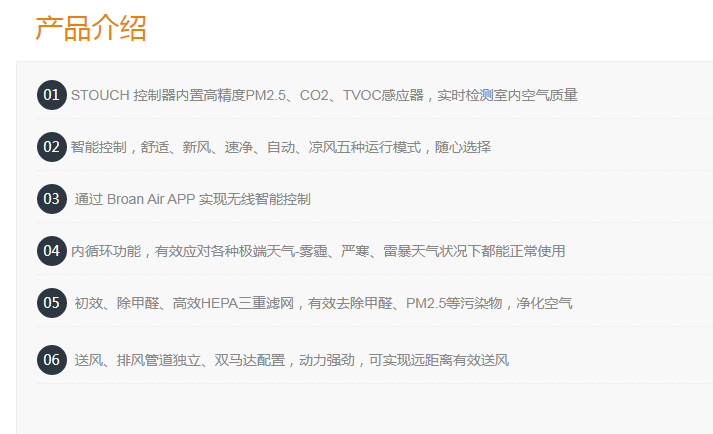Select the 智能控制 five modes description line
This screenshot has height=434, width=713.
[x=281, y=147]
